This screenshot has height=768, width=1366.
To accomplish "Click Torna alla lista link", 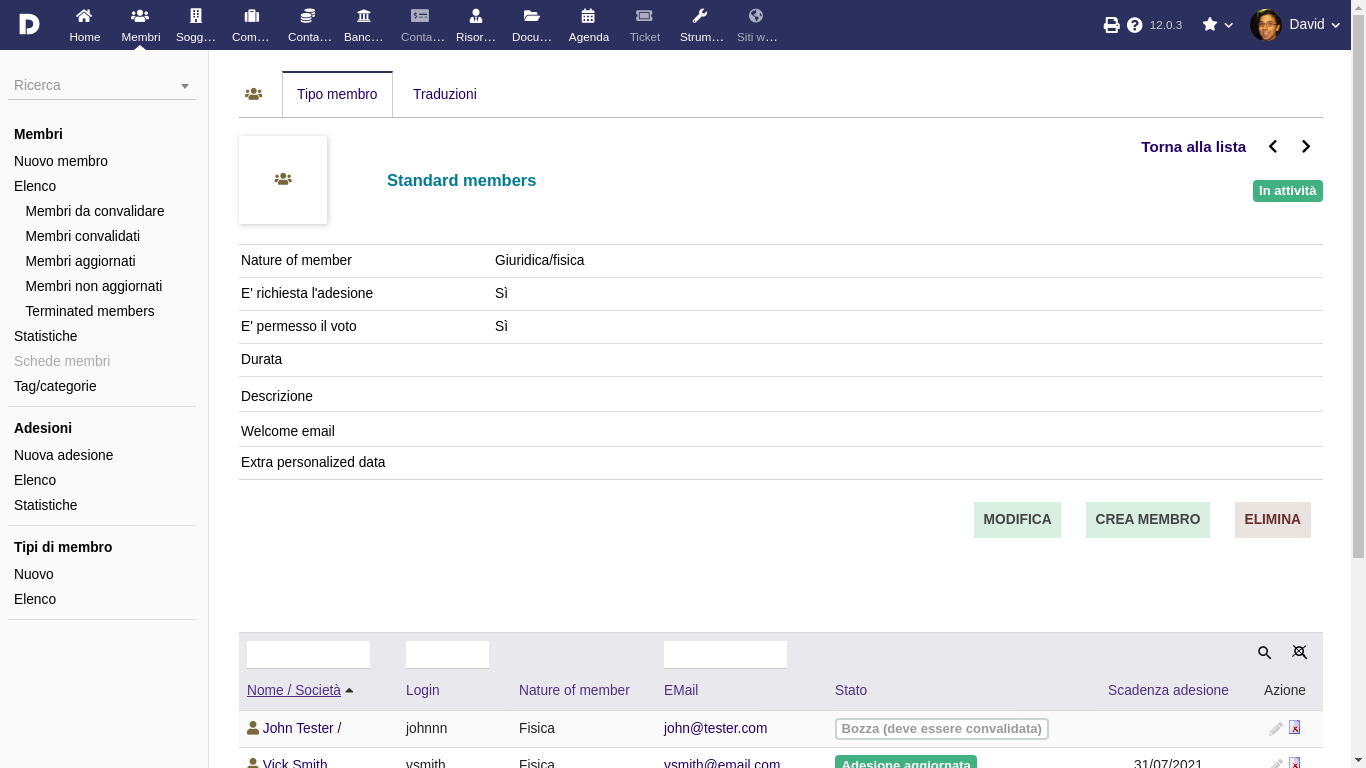I will click(x=1193, y=147).
